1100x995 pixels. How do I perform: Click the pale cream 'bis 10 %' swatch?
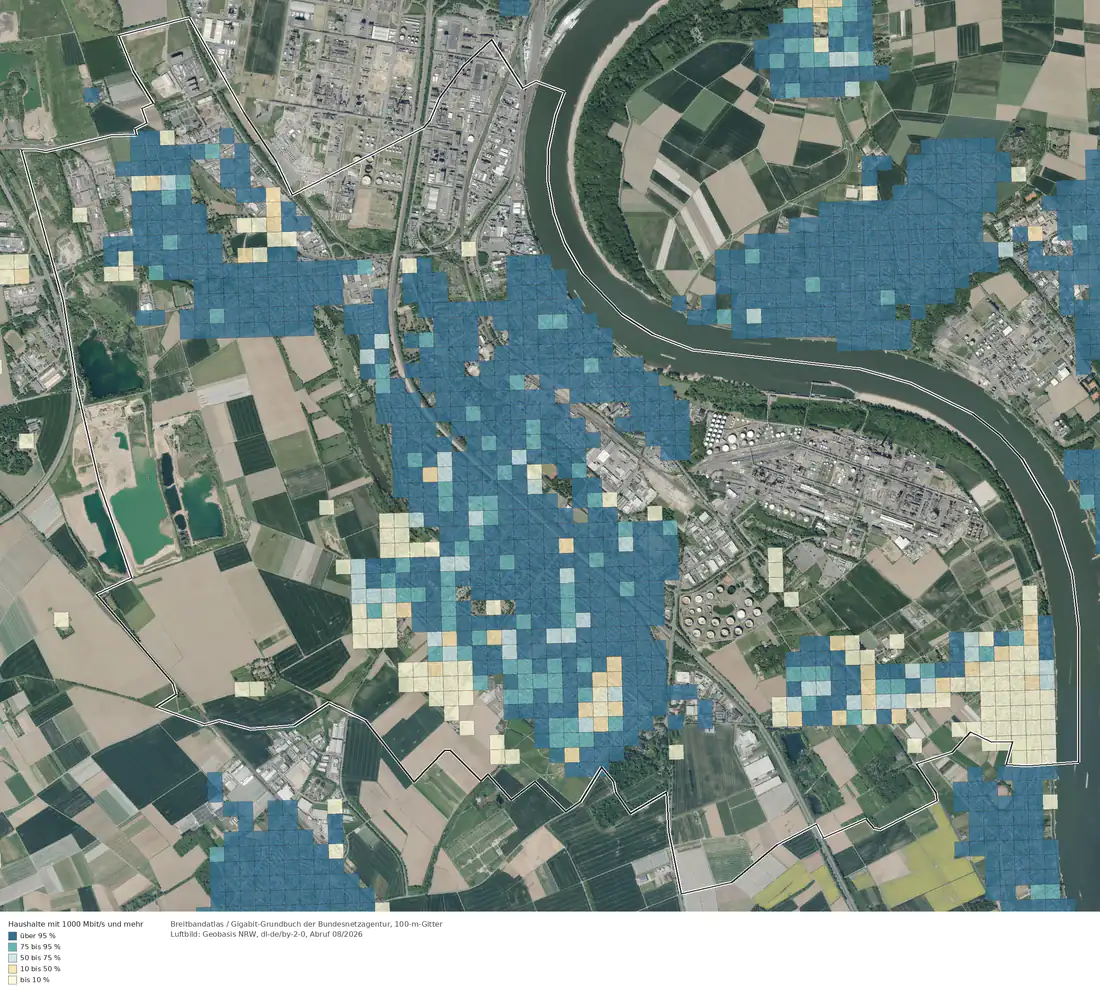(x=12, y=980)
